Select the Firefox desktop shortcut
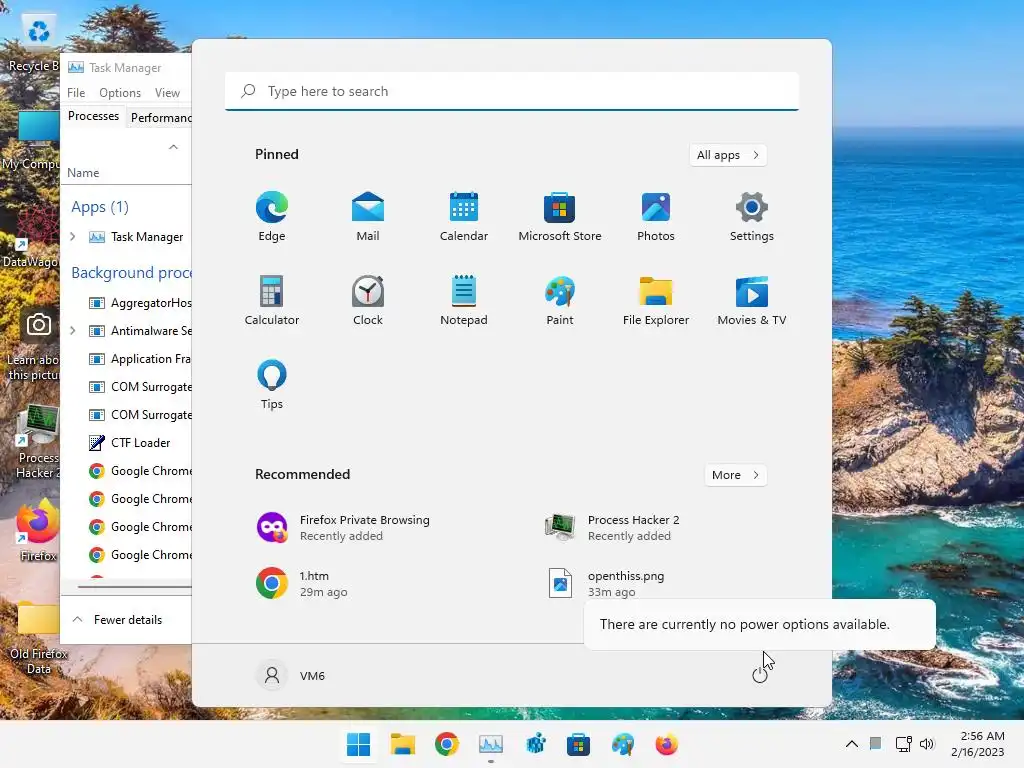The image size is (1024, 768). tap(38, 530)
